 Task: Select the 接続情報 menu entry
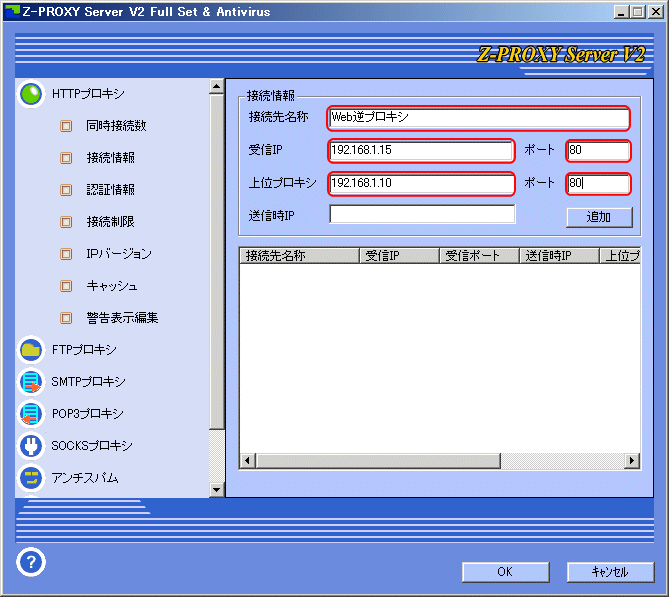tap(111, 157)
